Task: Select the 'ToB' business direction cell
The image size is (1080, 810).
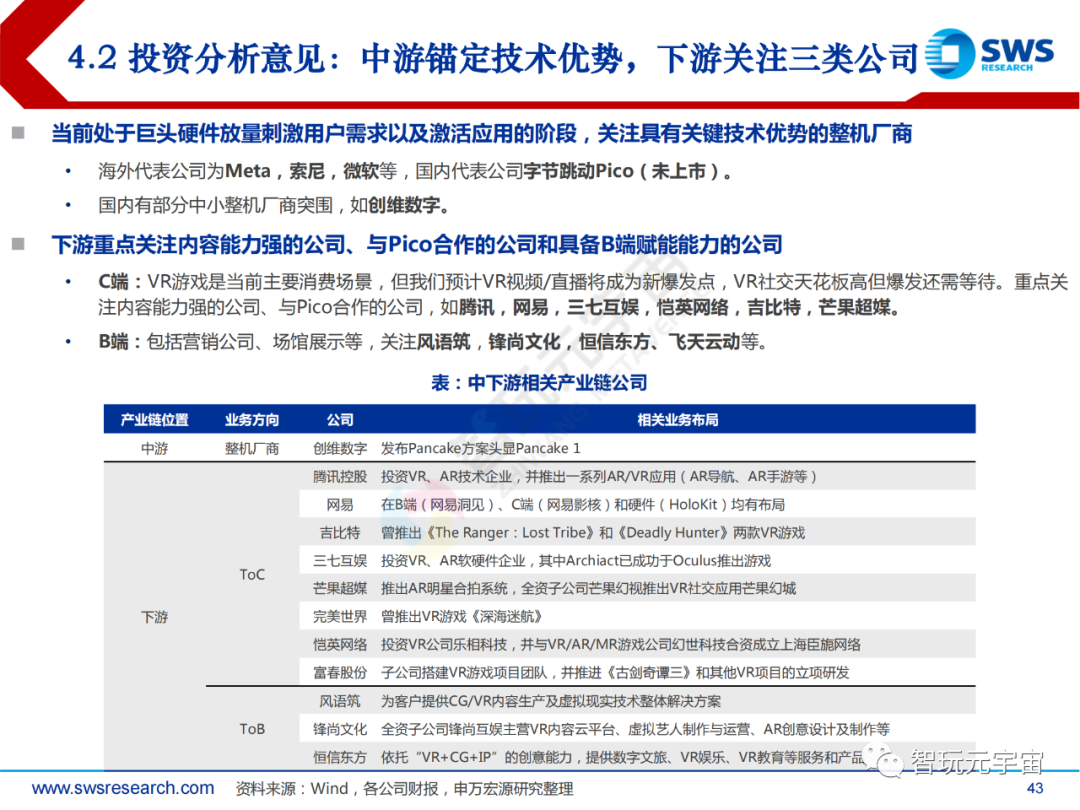Action: pos(251,729)
